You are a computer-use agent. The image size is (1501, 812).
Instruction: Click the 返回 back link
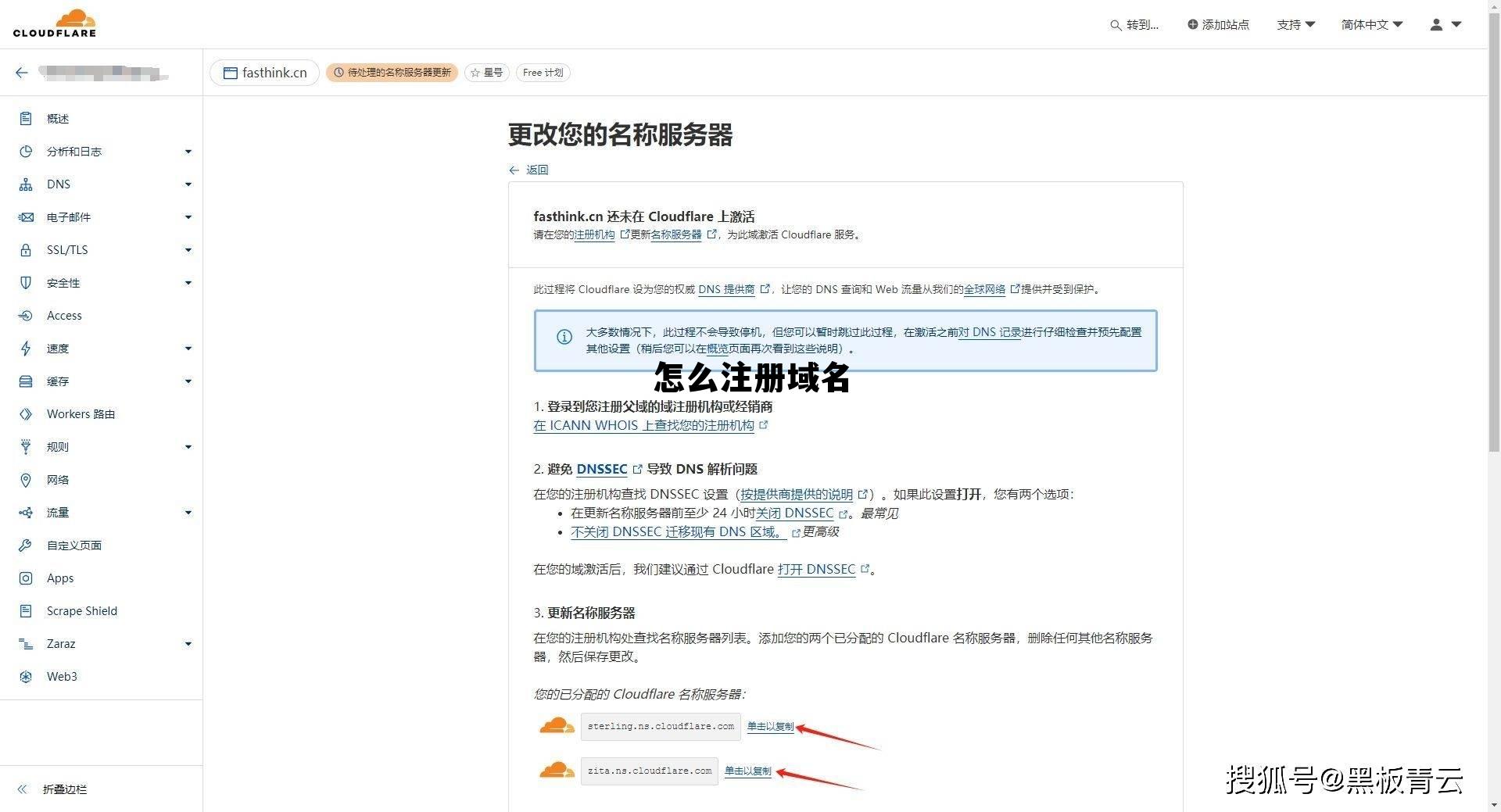pos(528,170)
